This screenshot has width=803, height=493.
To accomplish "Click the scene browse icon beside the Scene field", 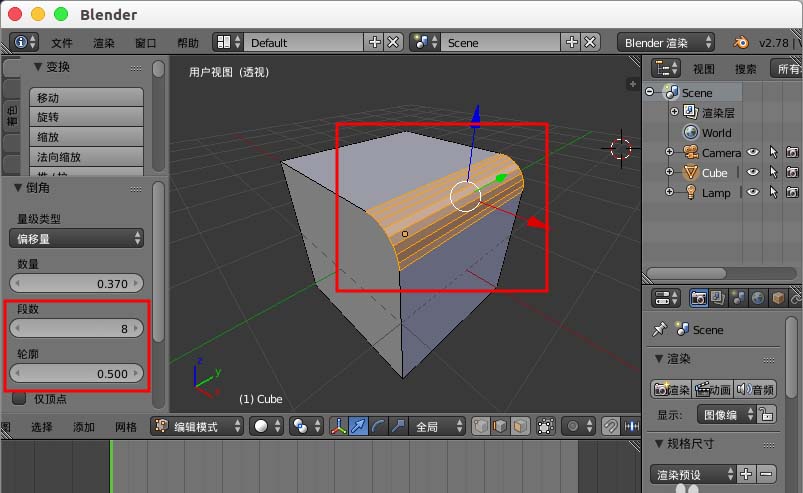I will click(x=426, y=42).
